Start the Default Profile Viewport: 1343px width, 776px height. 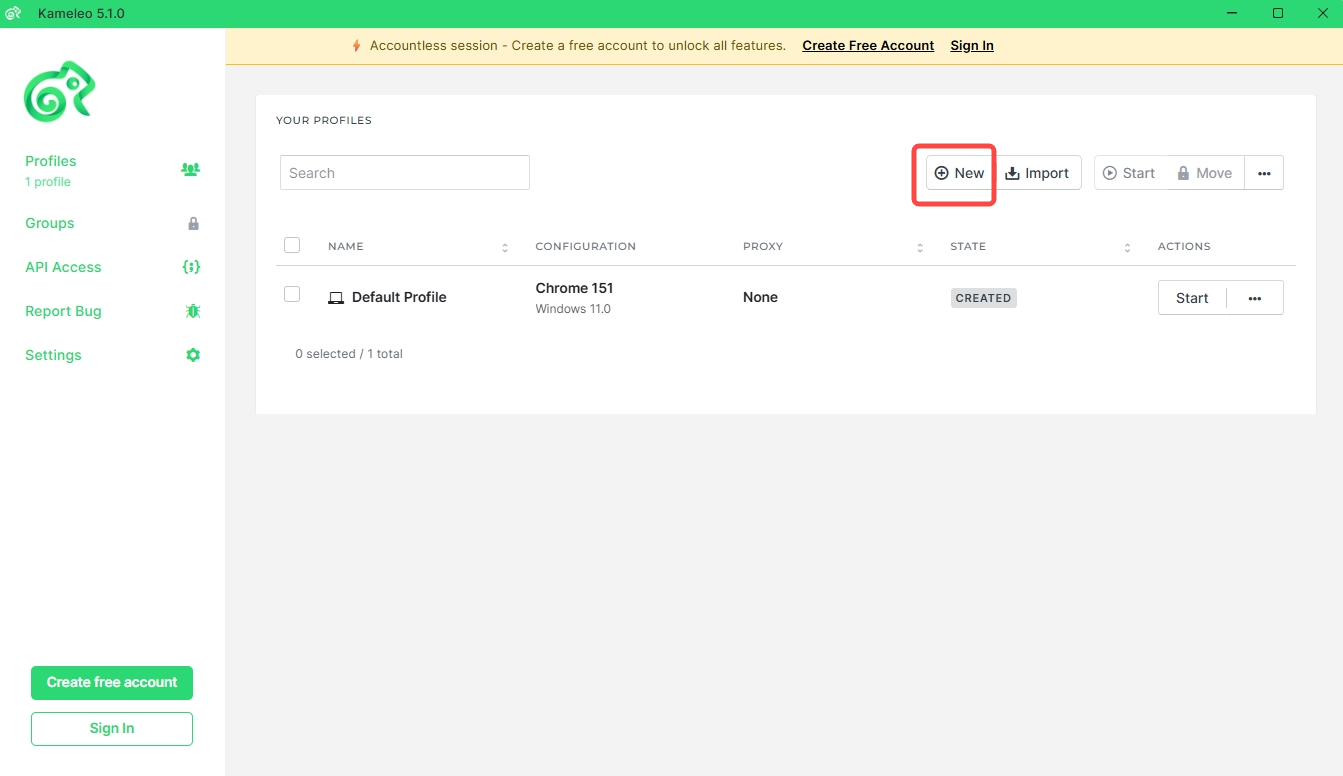pos(1192,298)
